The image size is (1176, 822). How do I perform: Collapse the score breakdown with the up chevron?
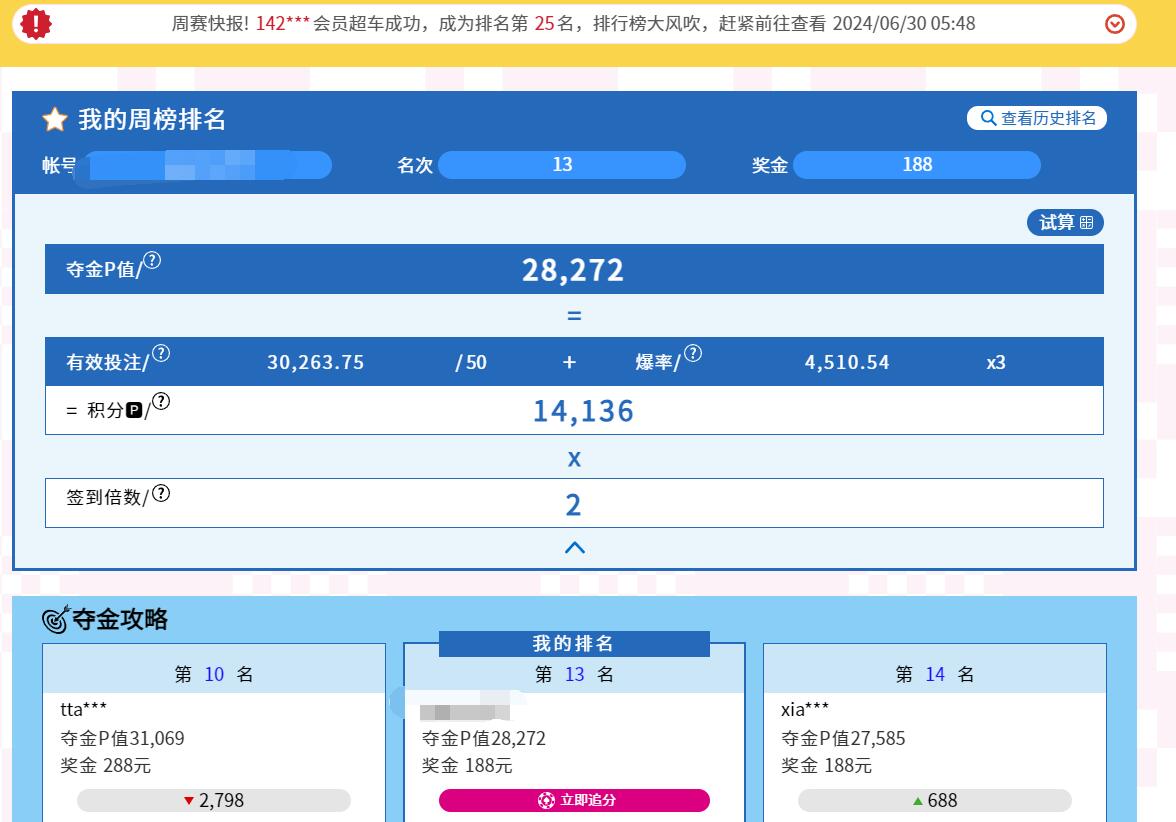pyautogui.click(x=574, y=548)
